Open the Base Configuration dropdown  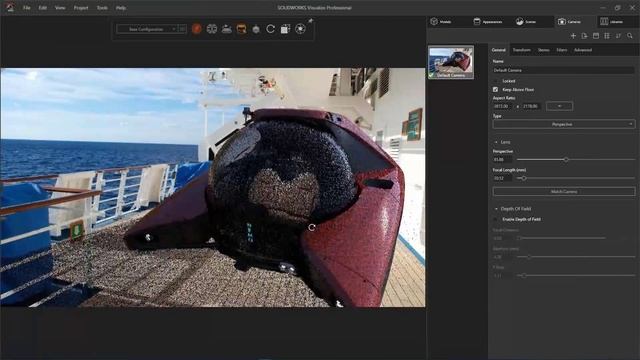(x=147, y=29)
